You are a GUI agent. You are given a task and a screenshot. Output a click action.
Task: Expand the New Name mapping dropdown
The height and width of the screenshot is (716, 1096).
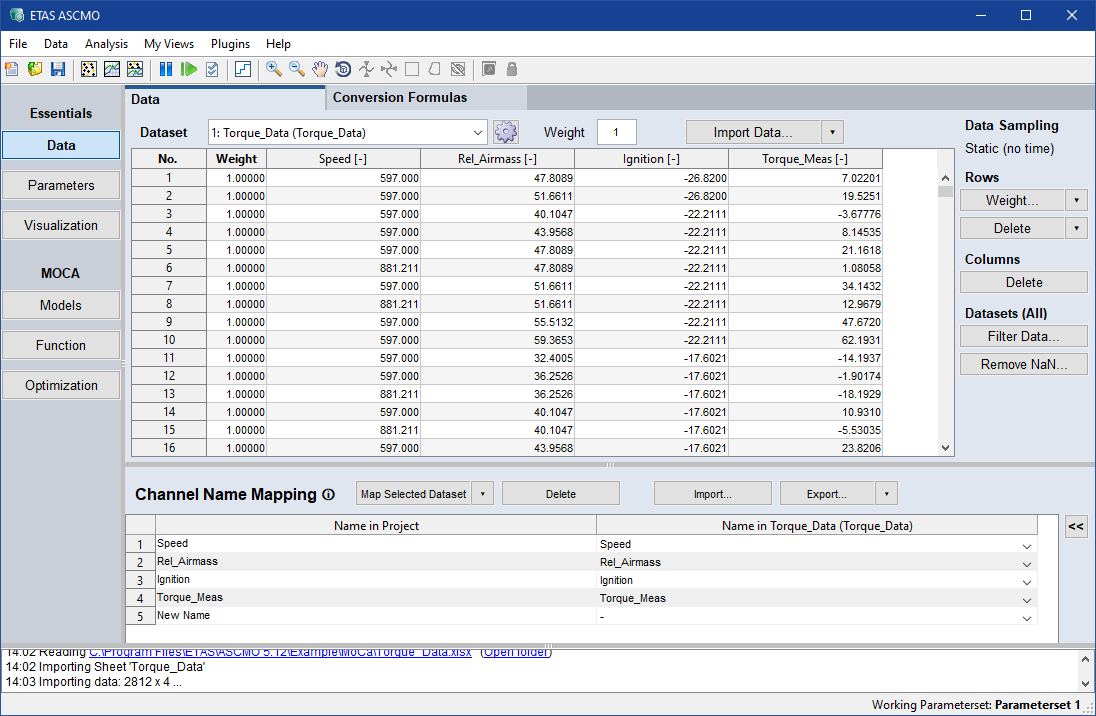click(x=1027, y=618)
